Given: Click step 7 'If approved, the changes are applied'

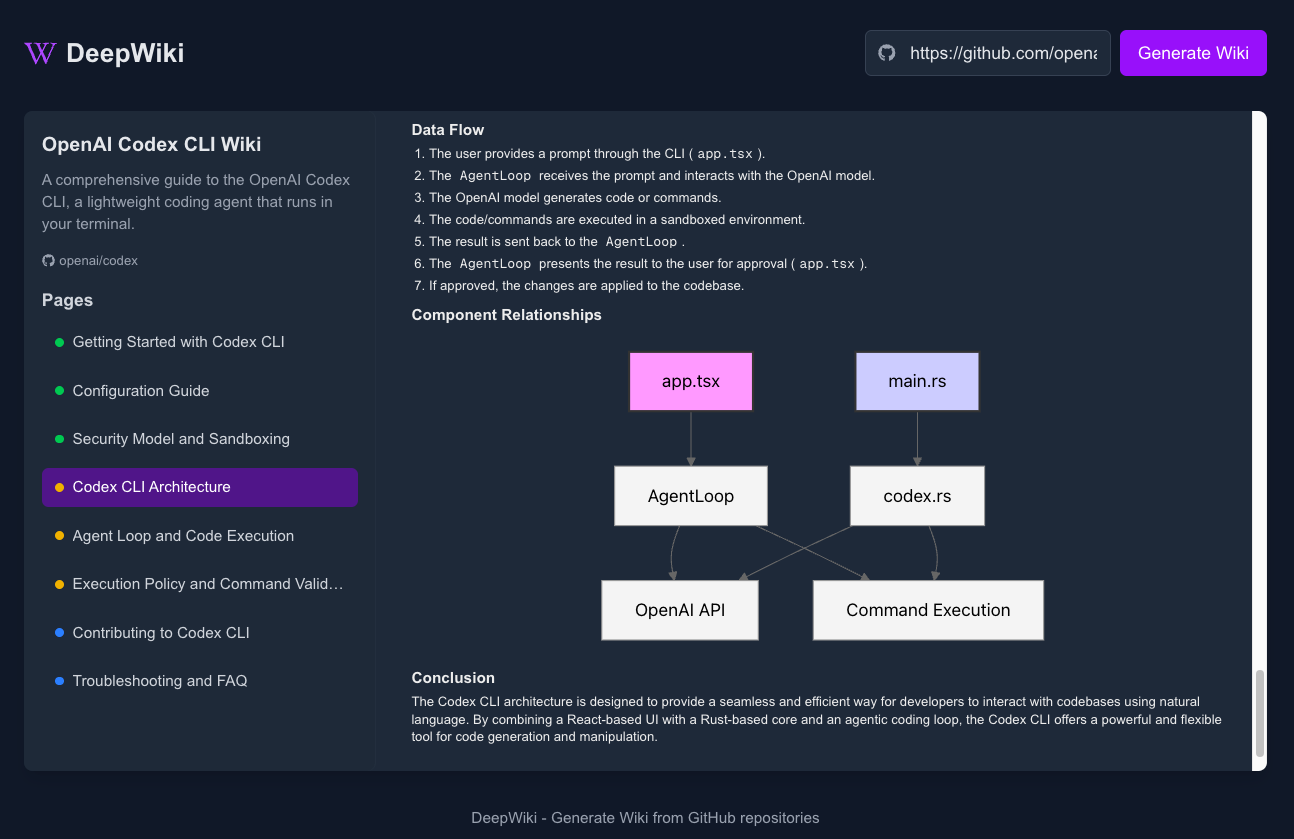Looking at the screenshot, I should (x=587, y=286).
